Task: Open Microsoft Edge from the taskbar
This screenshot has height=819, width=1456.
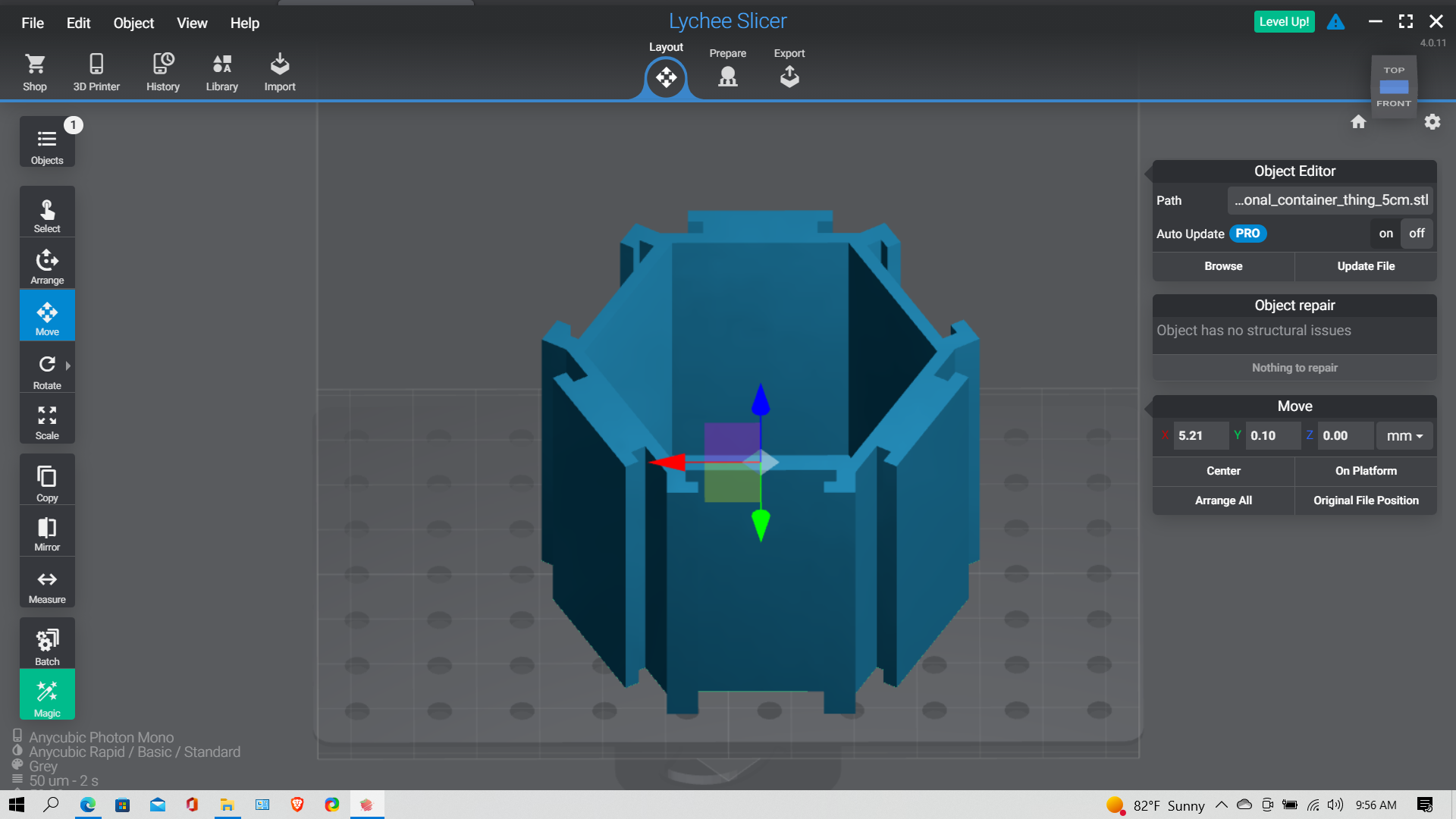Action: pyautogui.click(x=88, y=805)
